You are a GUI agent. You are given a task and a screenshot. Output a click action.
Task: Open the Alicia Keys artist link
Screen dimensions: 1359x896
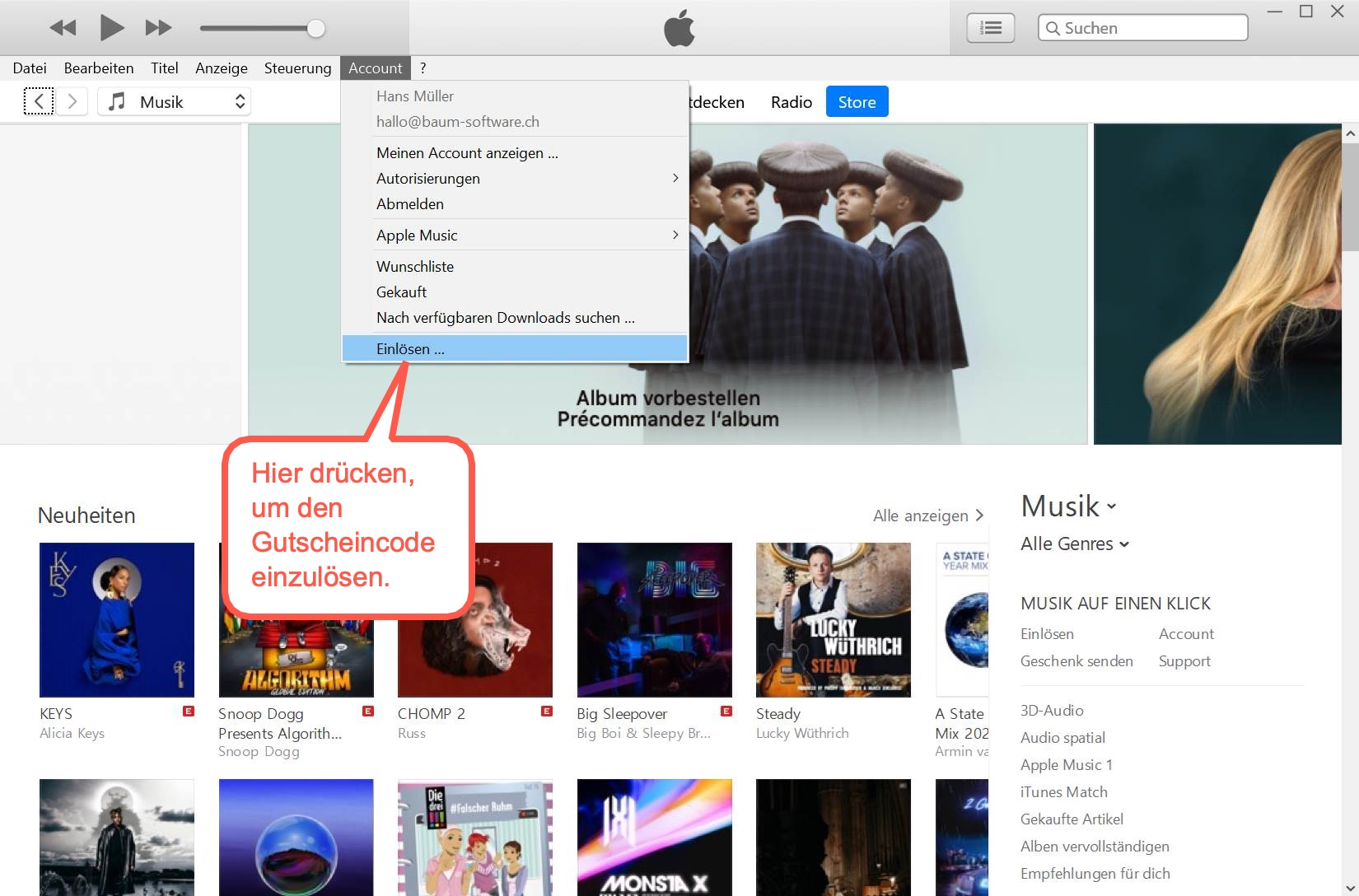pyautogui.click(x=72, y=733)
